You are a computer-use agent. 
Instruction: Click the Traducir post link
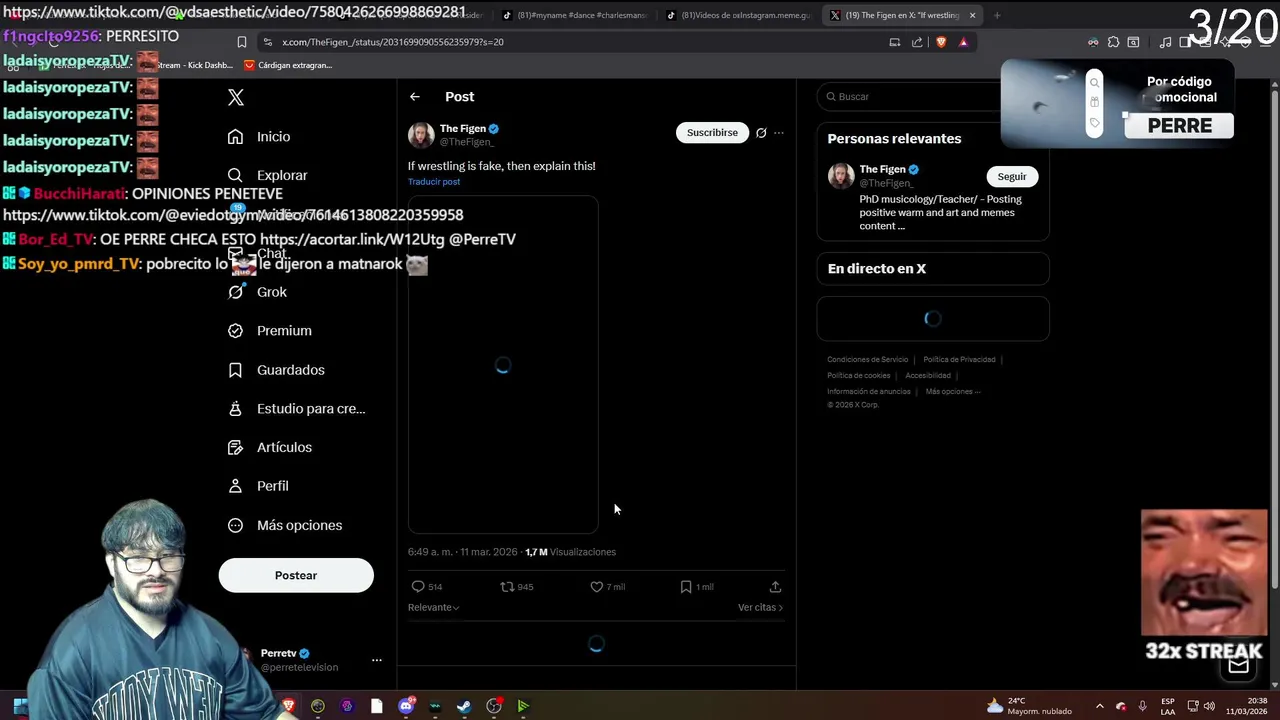coord(434,182)
